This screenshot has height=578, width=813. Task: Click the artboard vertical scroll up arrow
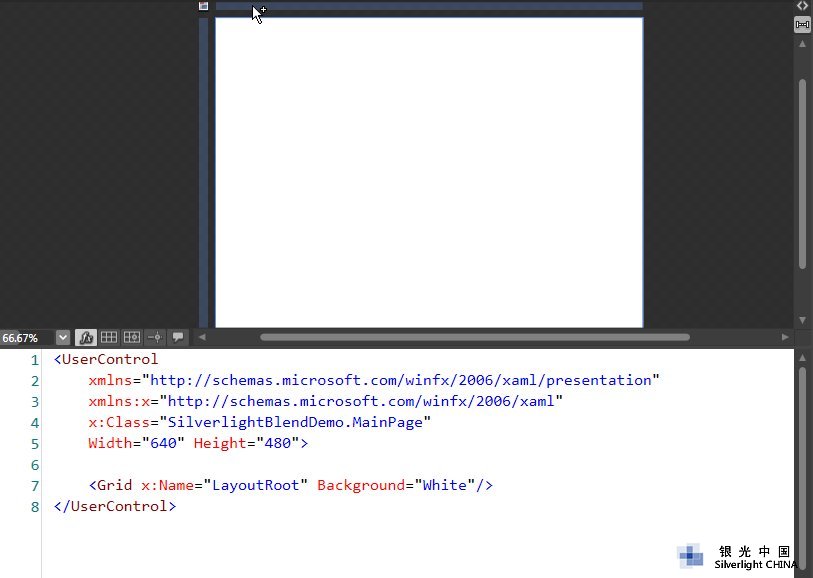coord(802,44)
